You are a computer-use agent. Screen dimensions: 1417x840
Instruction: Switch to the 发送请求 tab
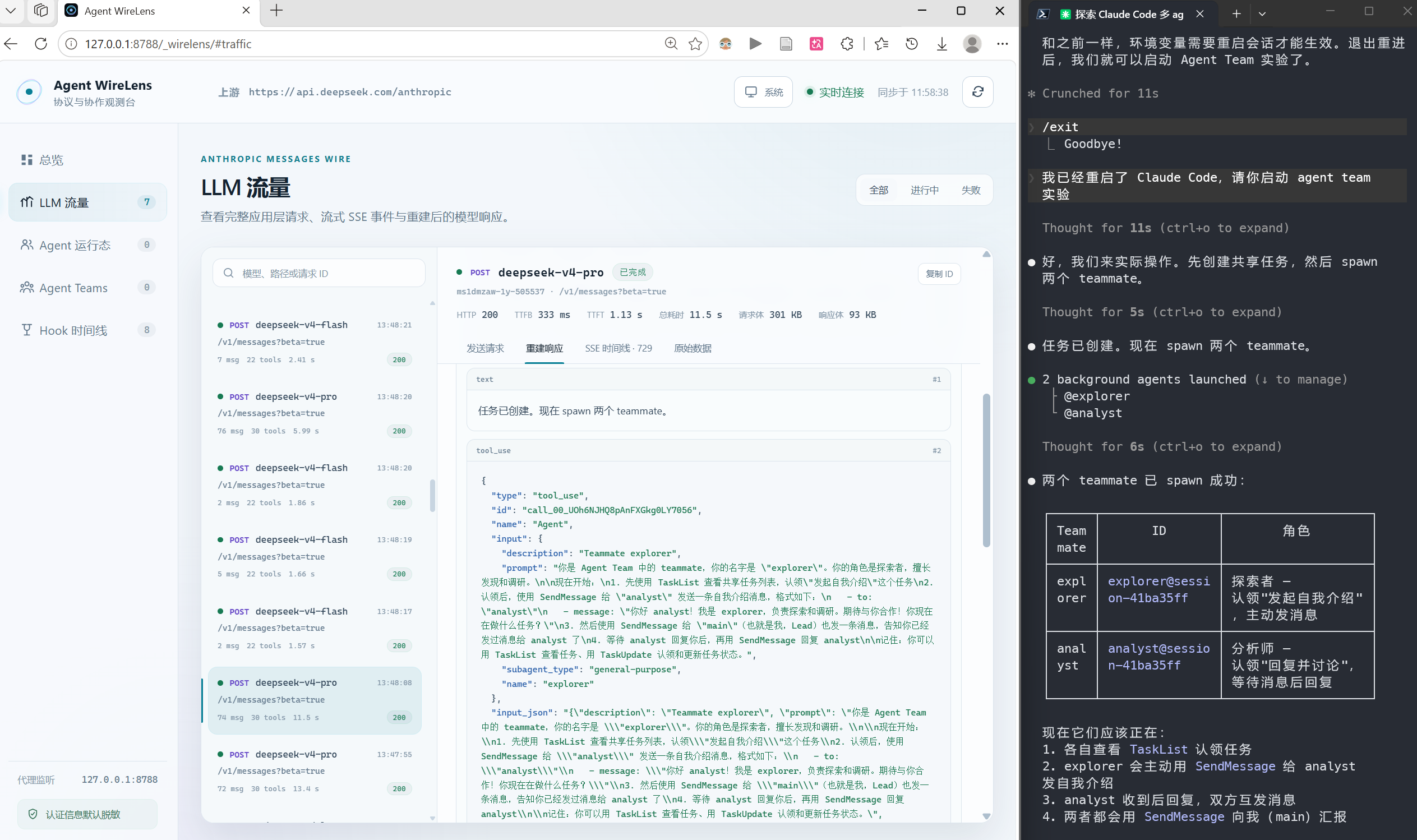point(485,348)
